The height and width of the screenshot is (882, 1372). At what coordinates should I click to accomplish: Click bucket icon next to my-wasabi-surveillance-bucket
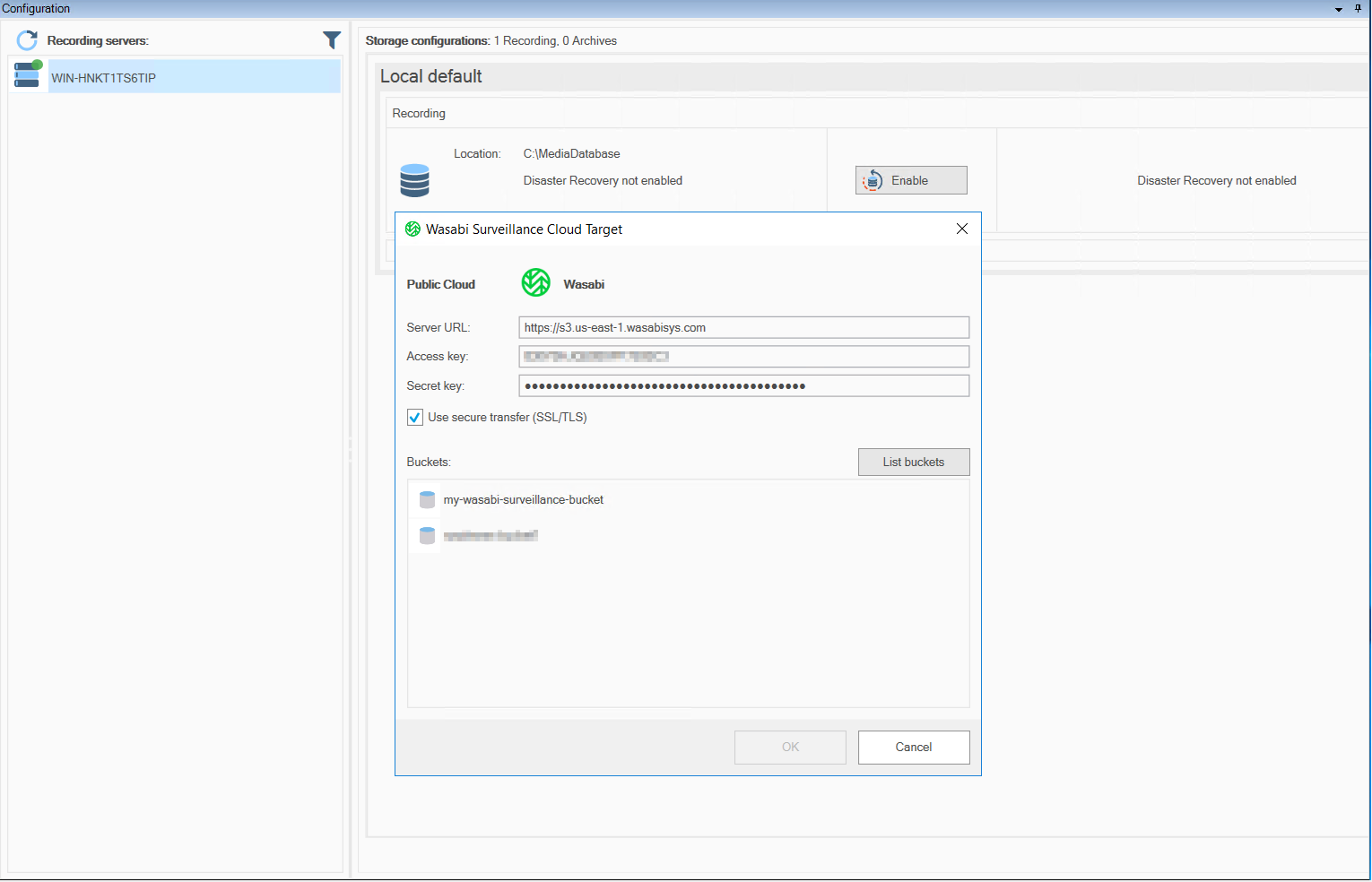tap(428, 499)
